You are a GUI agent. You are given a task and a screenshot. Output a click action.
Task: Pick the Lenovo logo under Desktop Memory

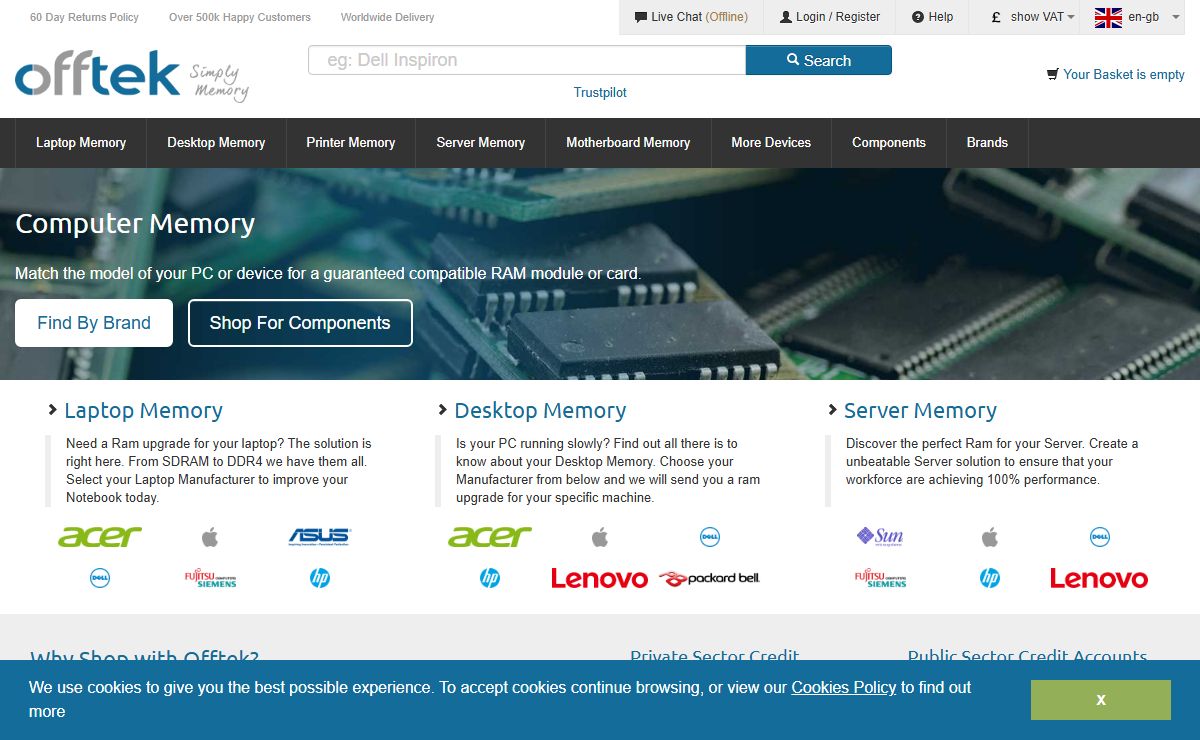600,578
